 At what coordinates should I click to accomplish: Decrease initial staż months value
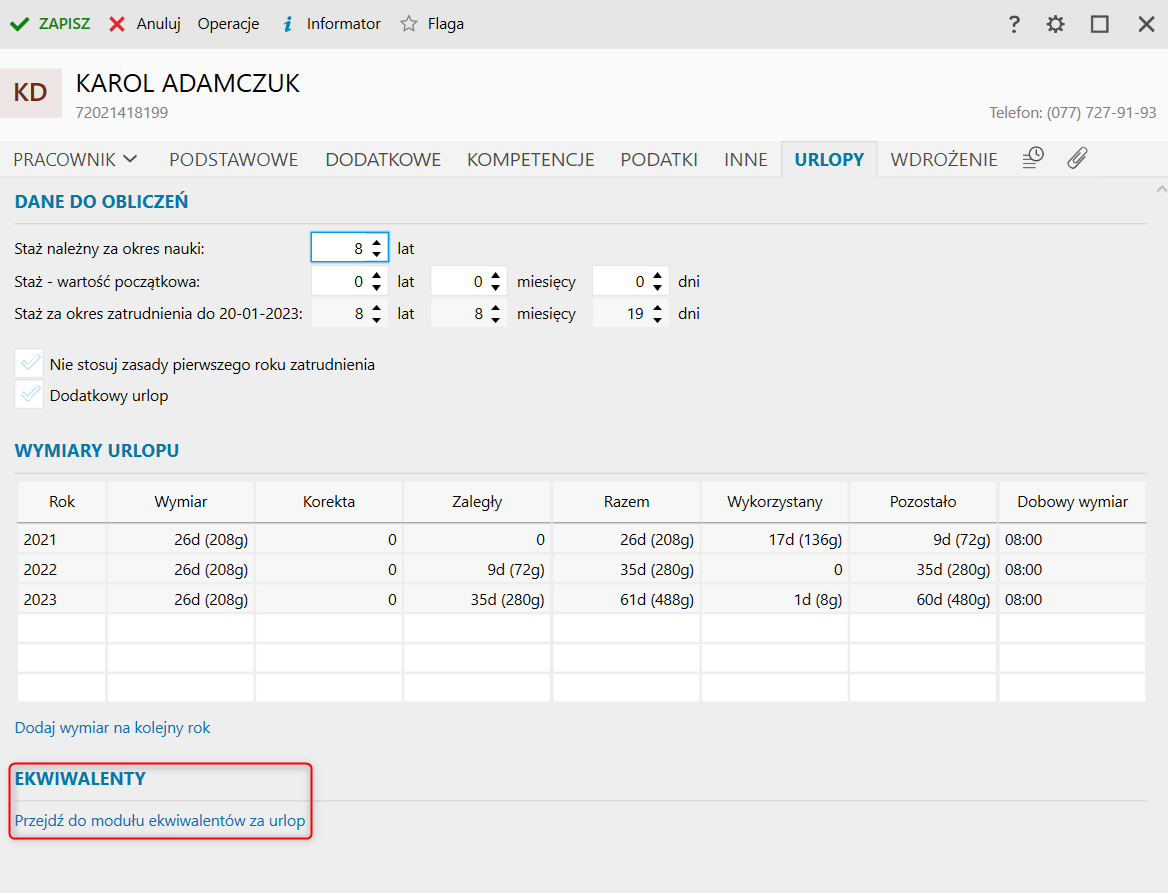(x=494, y=288)
